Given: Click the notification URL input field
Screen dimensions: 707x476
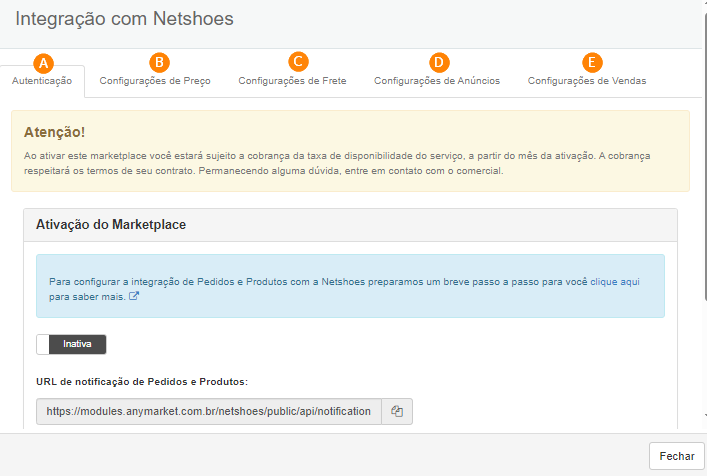Looking at the screenshot, I should [209, 411].
